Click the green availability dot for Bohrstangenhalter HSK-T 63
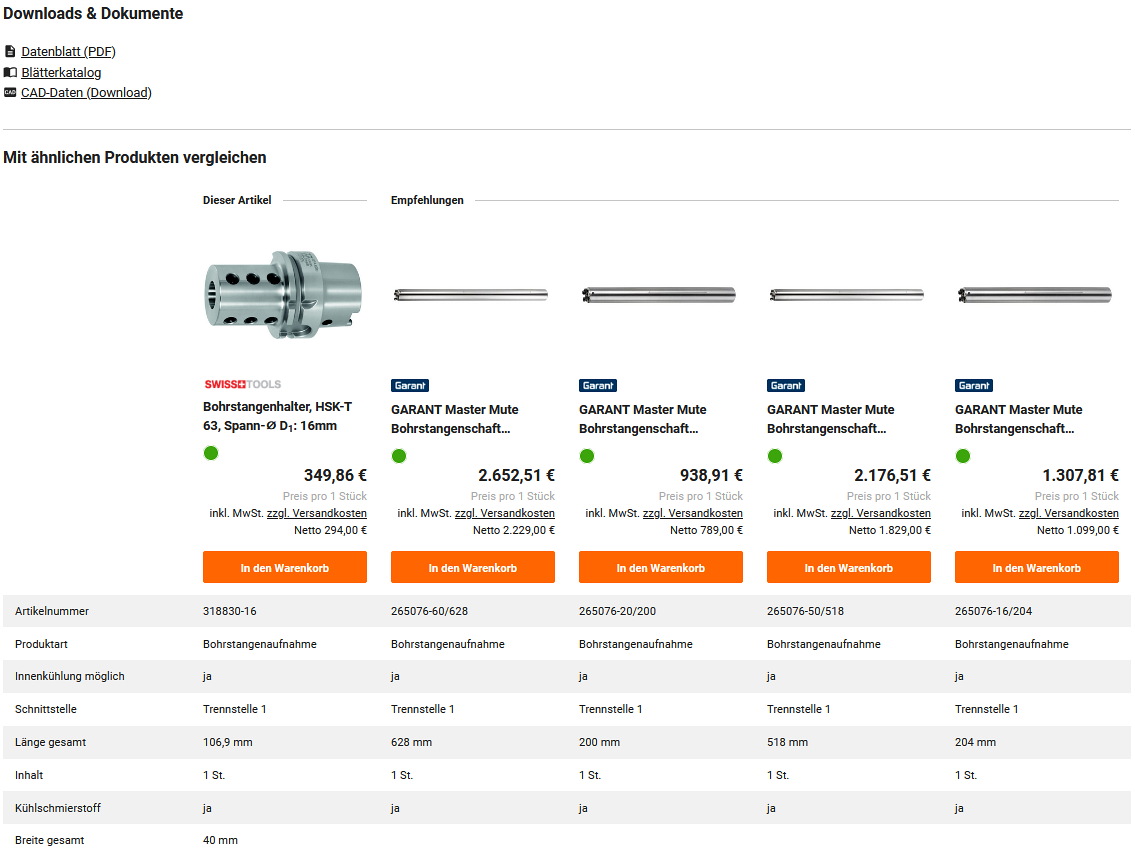Screen dimensions: 1135x858 click(211, 453)
